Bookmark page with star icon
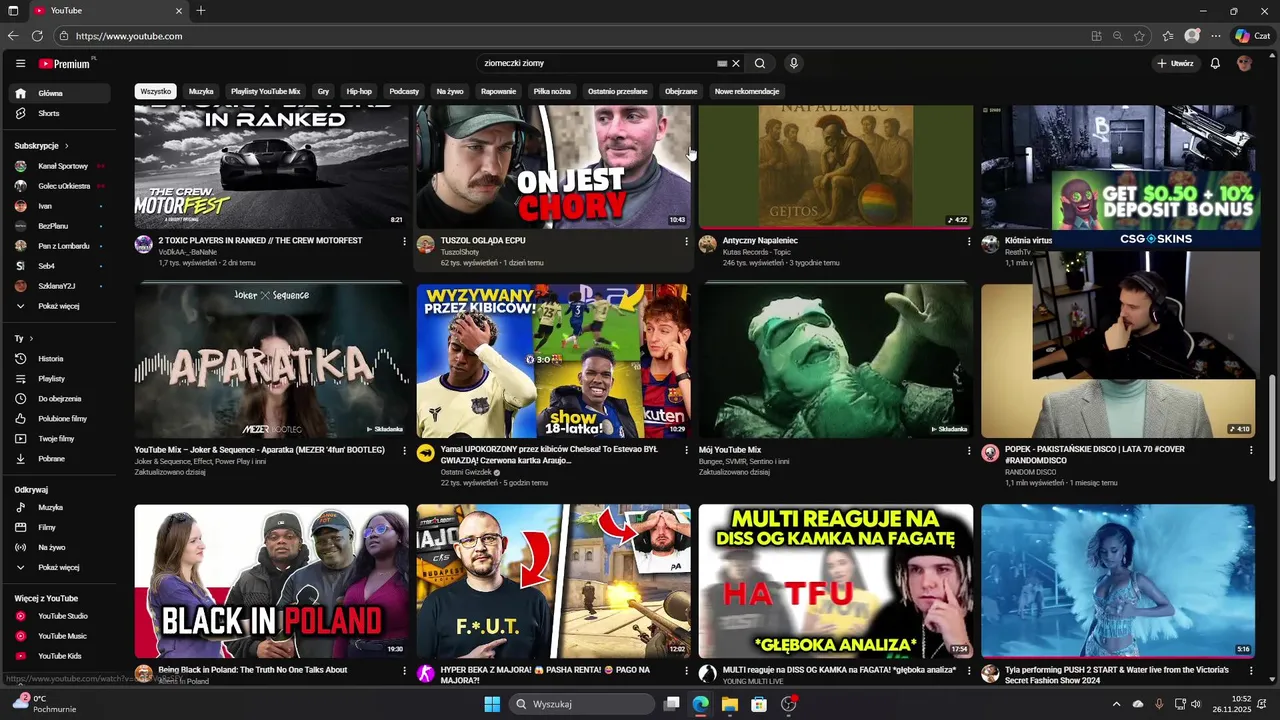Viewport: 1280px width, 720px height. (1139, 36)
